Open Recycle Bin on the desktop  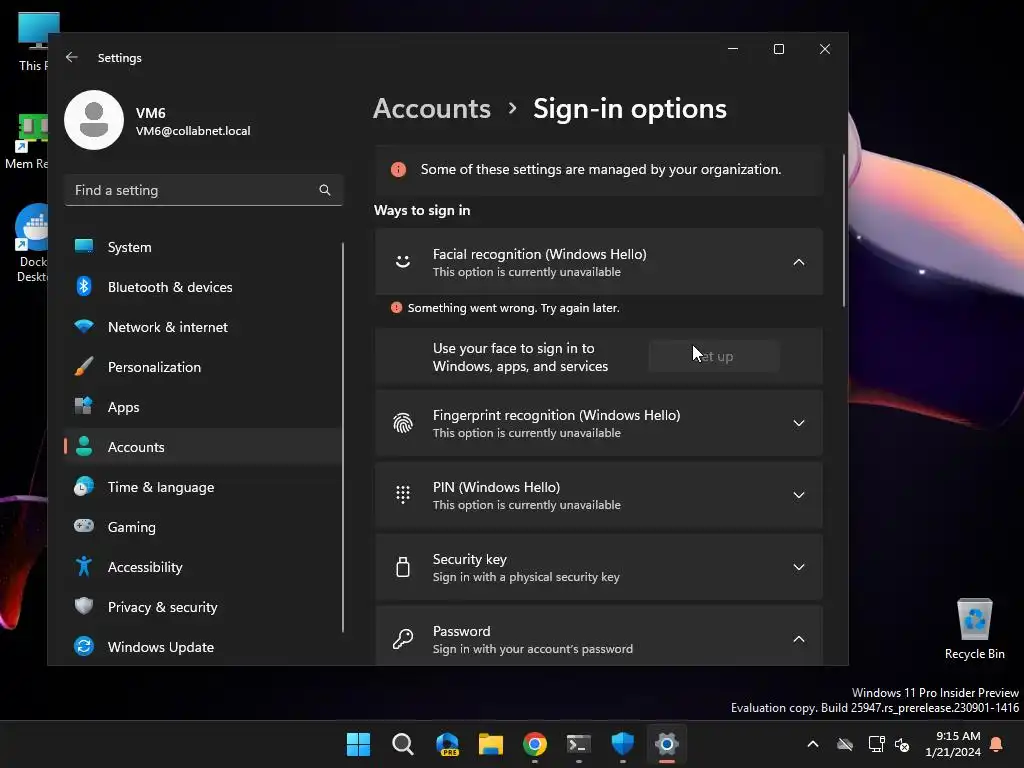(x=974, y=629)
